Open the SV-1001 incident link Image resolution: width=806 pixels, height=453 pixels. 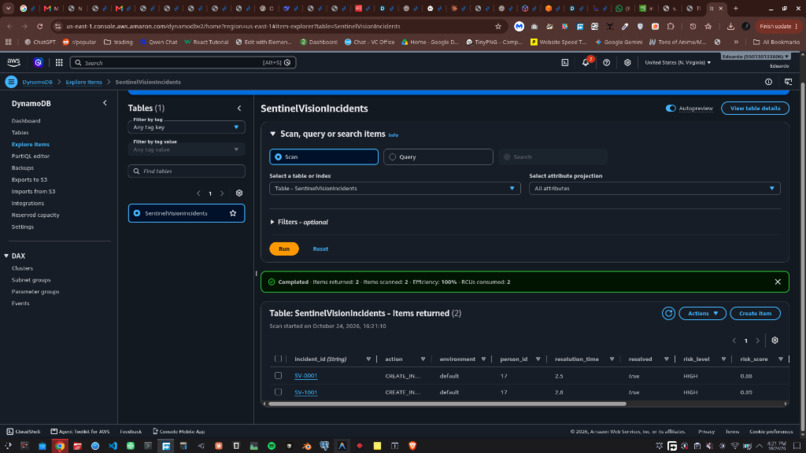tap(306, 392)
